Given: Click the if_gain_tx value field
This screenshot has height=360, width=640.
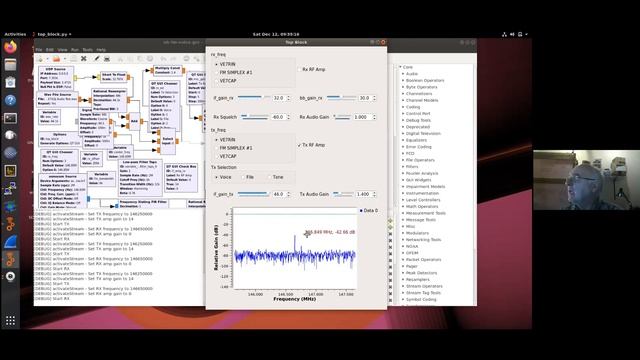Looking at the screenshot, I should [279, 194].
